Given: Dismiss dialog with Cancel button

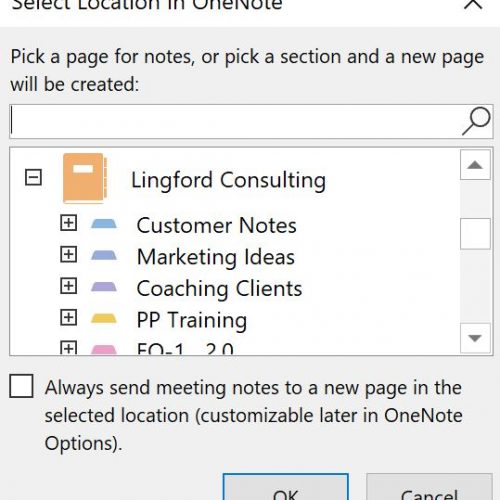Looking at the screenshot, I should point(429,487).
